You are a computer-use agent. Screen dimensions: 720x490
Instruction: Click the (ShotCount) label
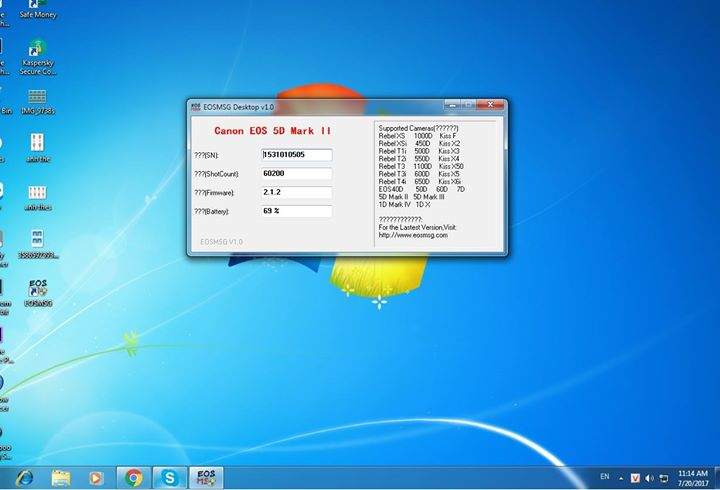(216, 174)
